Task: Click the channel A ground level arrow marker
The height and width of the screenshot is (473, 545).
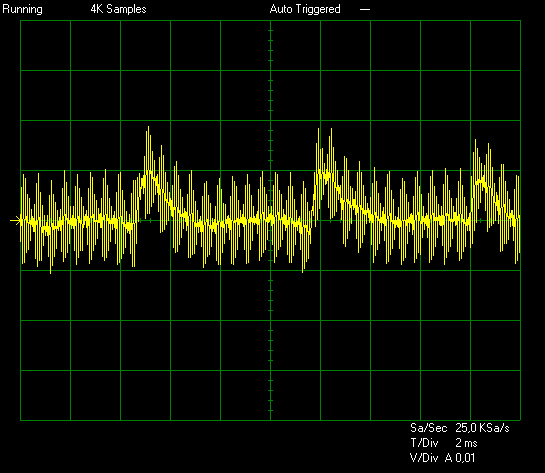Action: tap(15, 220)
